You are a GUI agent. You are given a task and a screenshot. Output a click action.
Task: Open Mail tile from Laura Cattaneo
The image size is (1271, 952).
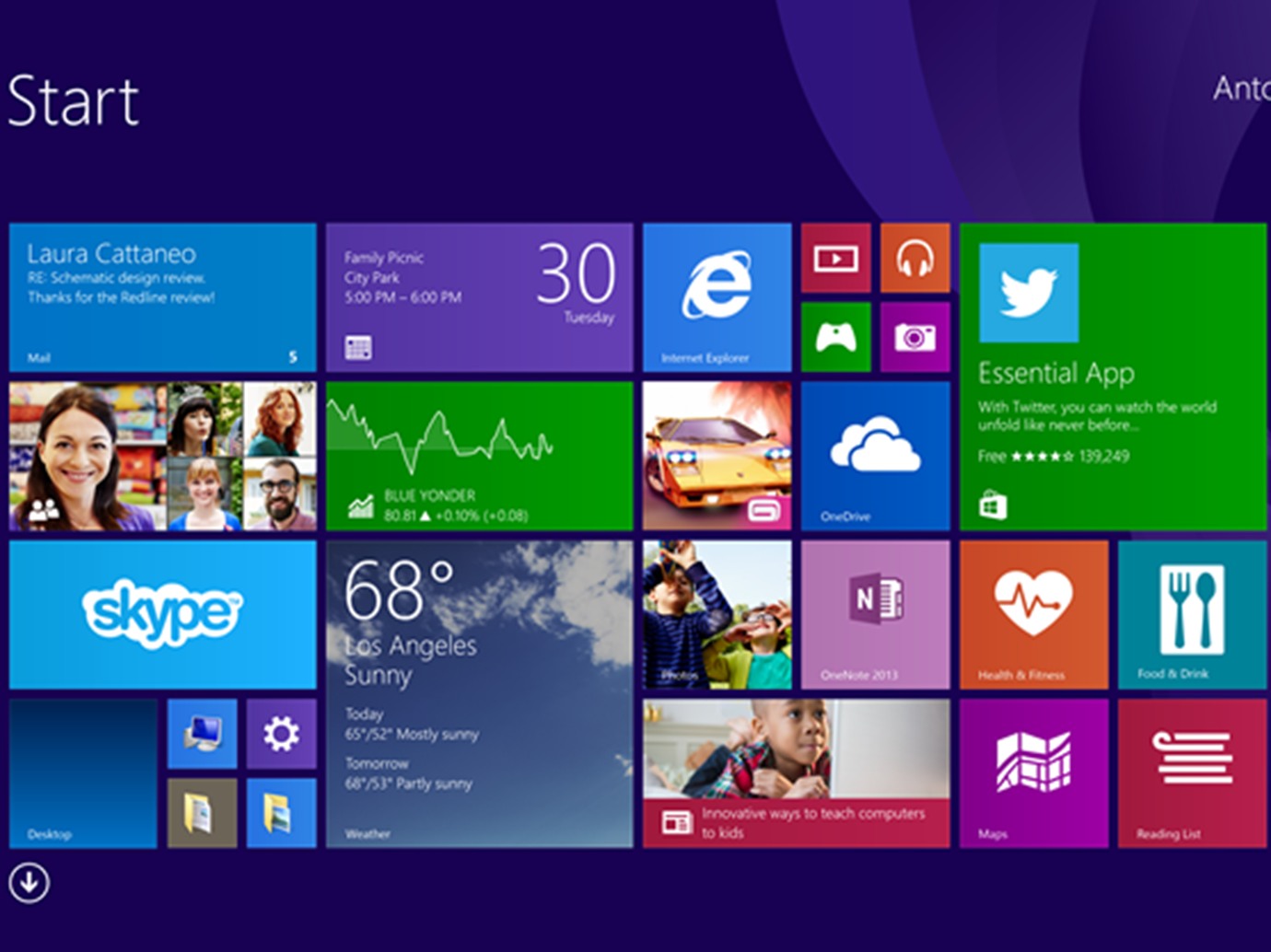click(x=162, y=296)
